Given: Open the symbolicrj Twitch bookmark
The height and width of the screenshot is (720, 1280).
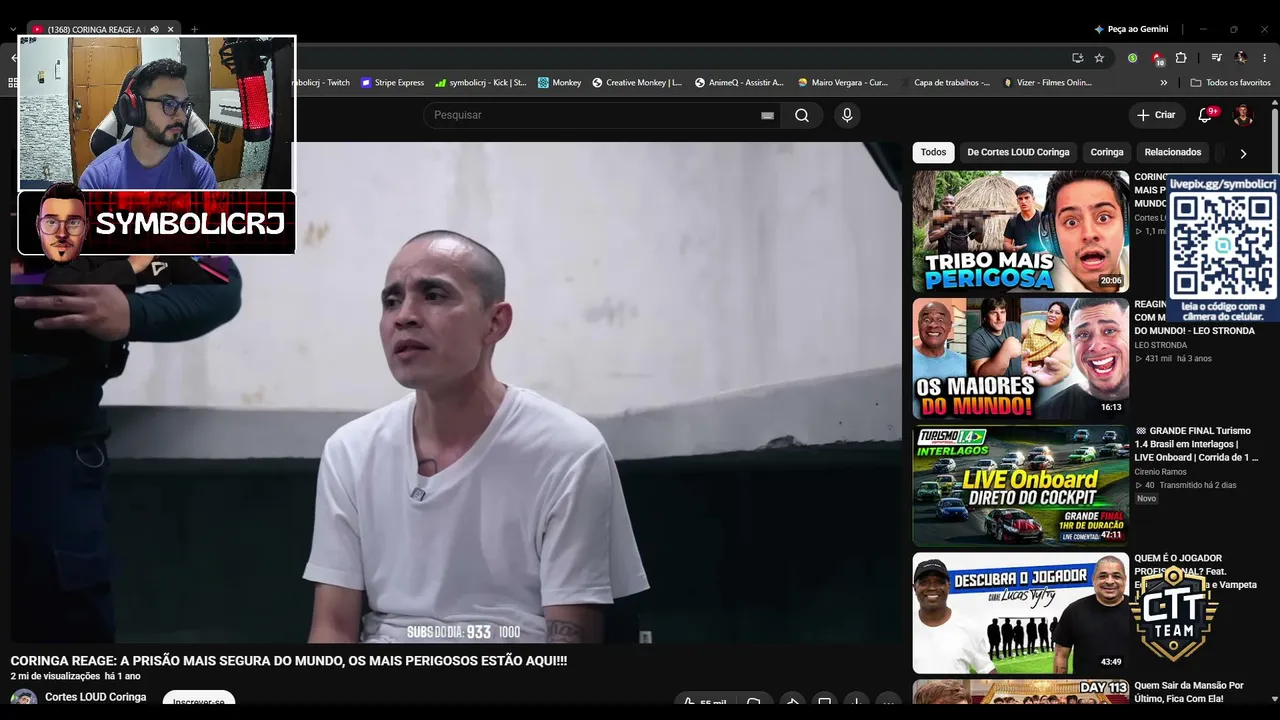Looking at the screenshot, I should click(x=322, y=83).
